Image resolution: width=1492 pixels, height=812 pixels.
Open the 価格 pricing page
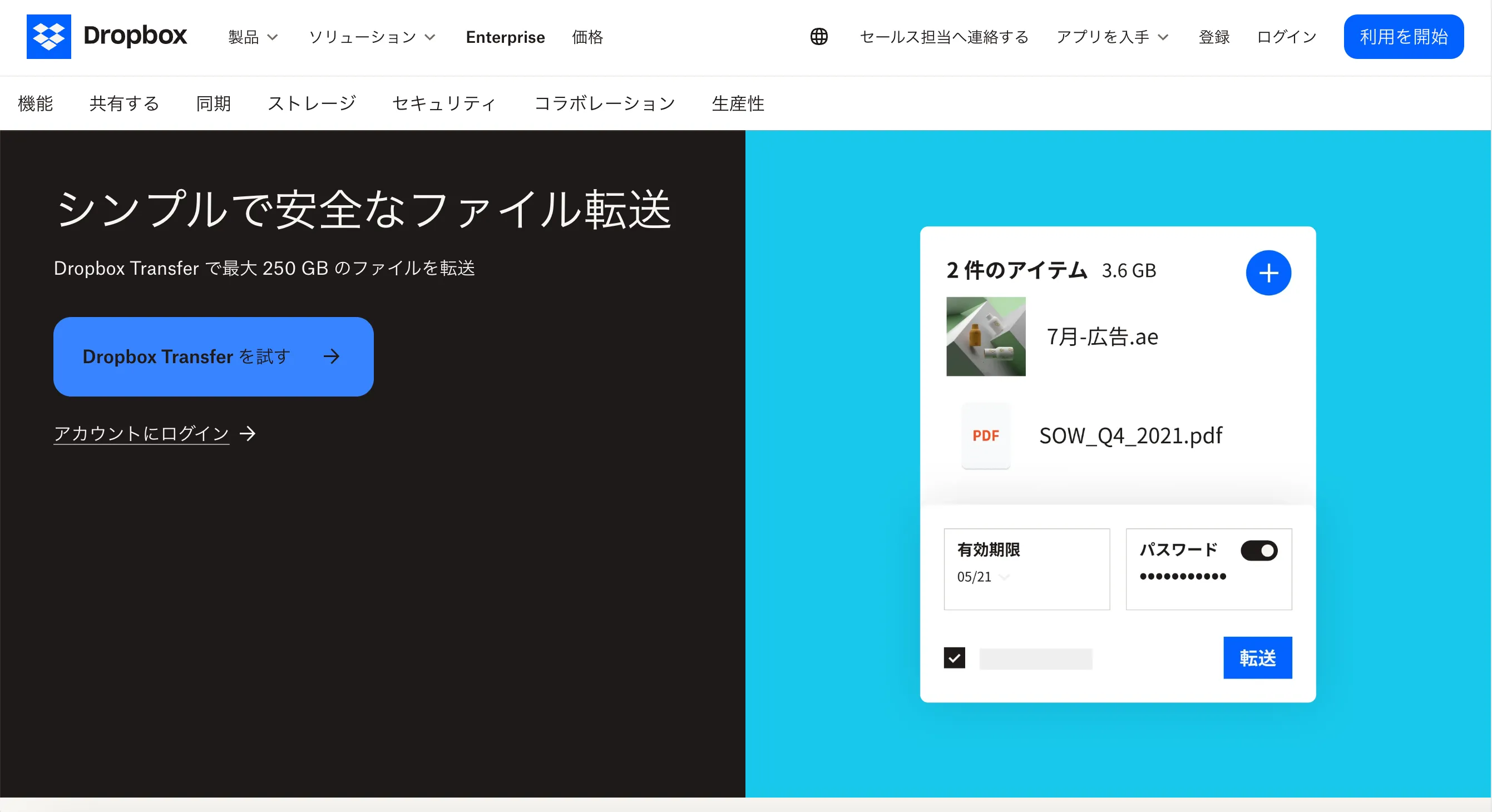(587, 37)
